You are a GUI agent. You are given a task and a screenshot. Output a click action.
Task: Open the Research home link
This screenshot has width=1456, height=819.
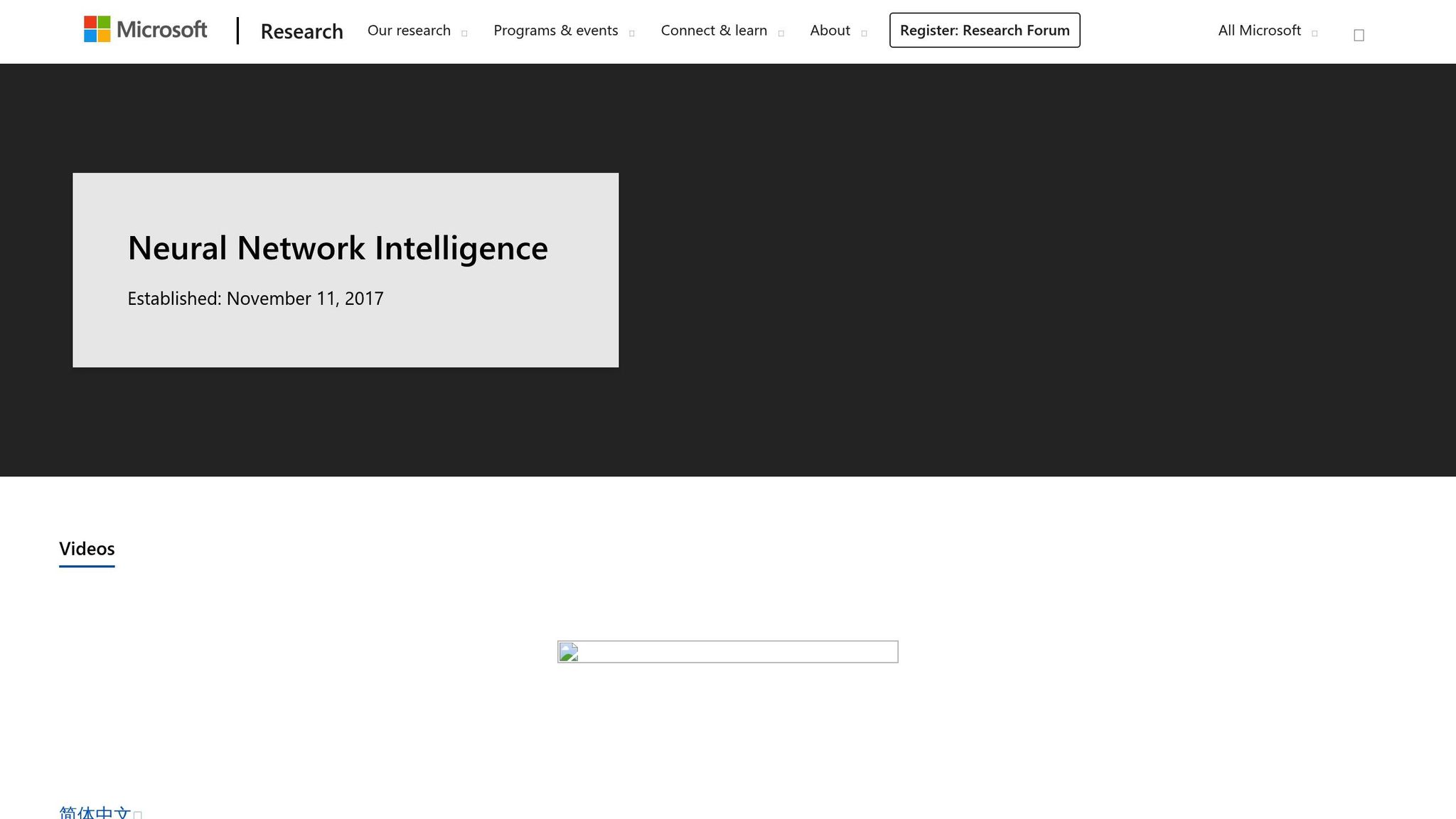[x=301, y=31]
